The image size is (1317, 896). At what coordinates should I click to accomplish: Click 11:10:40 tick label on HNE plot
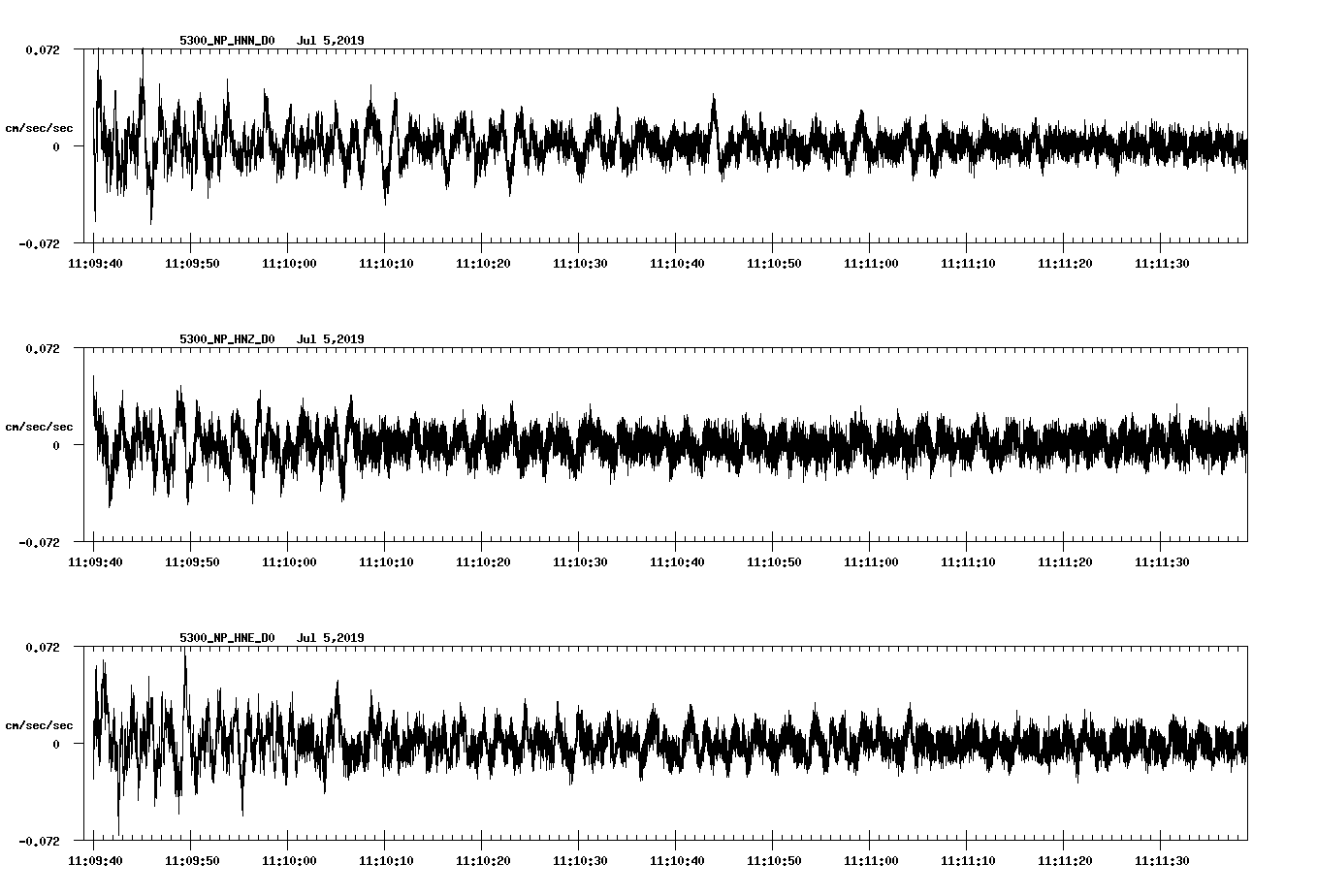676,861
